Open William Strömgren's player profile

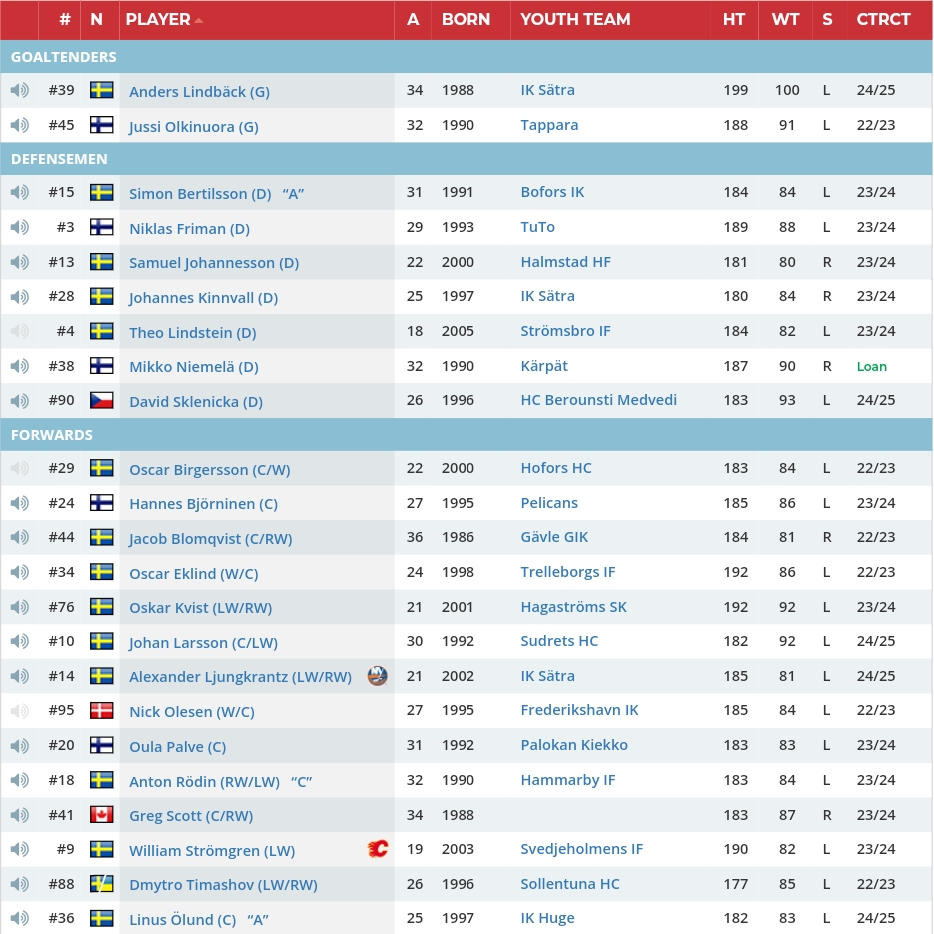[x=211, y=851]
